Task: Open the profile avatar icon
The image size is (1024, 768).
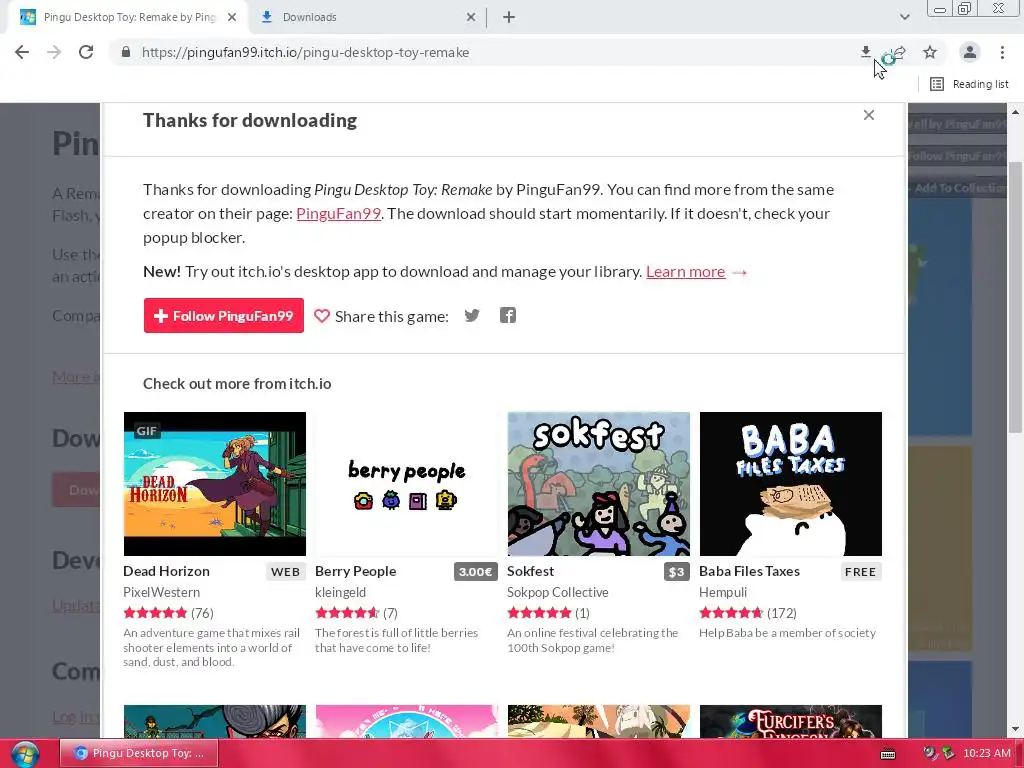Action: (970, 52)
